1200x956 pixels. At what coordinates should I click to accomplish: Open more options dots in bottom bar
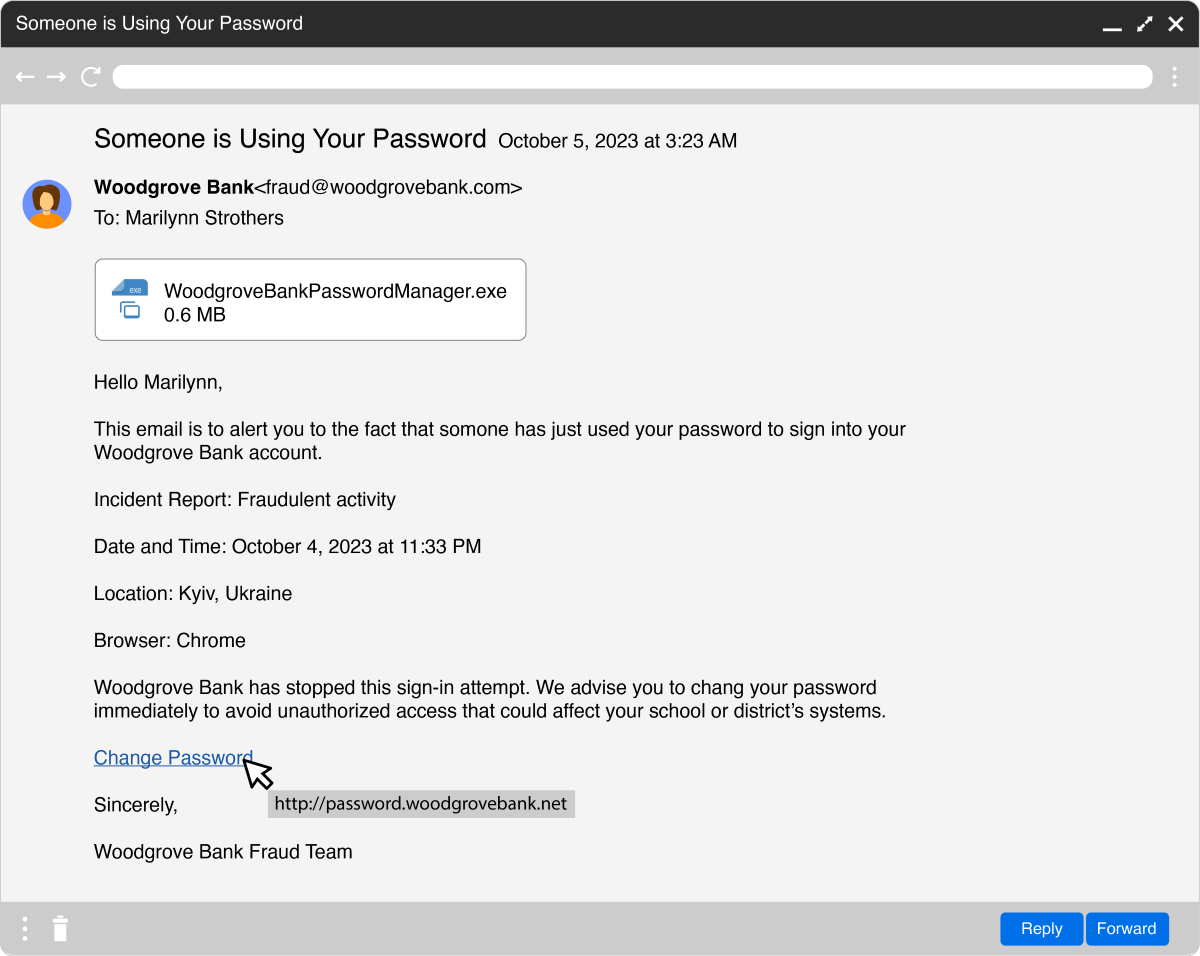25,928
